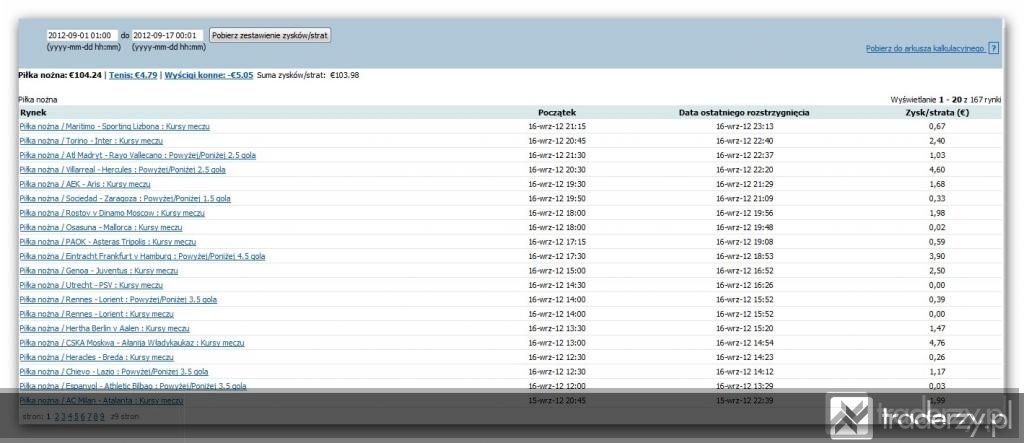1024x443 pixels.
Task: Click settlement time 16-wrz-12 23:13
Action: (x=744, y=127)
